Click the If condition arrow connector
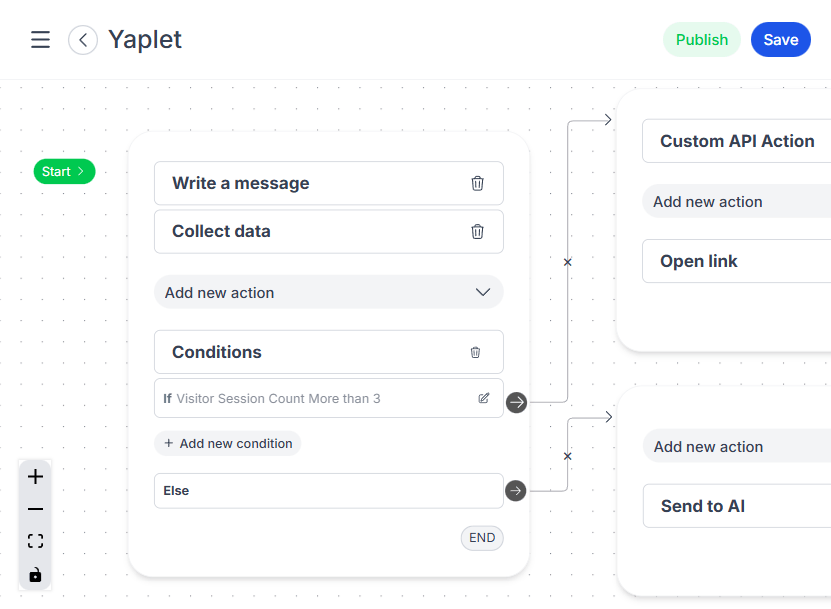The height and width of the screenshot is (609, 831). (516, 402)
